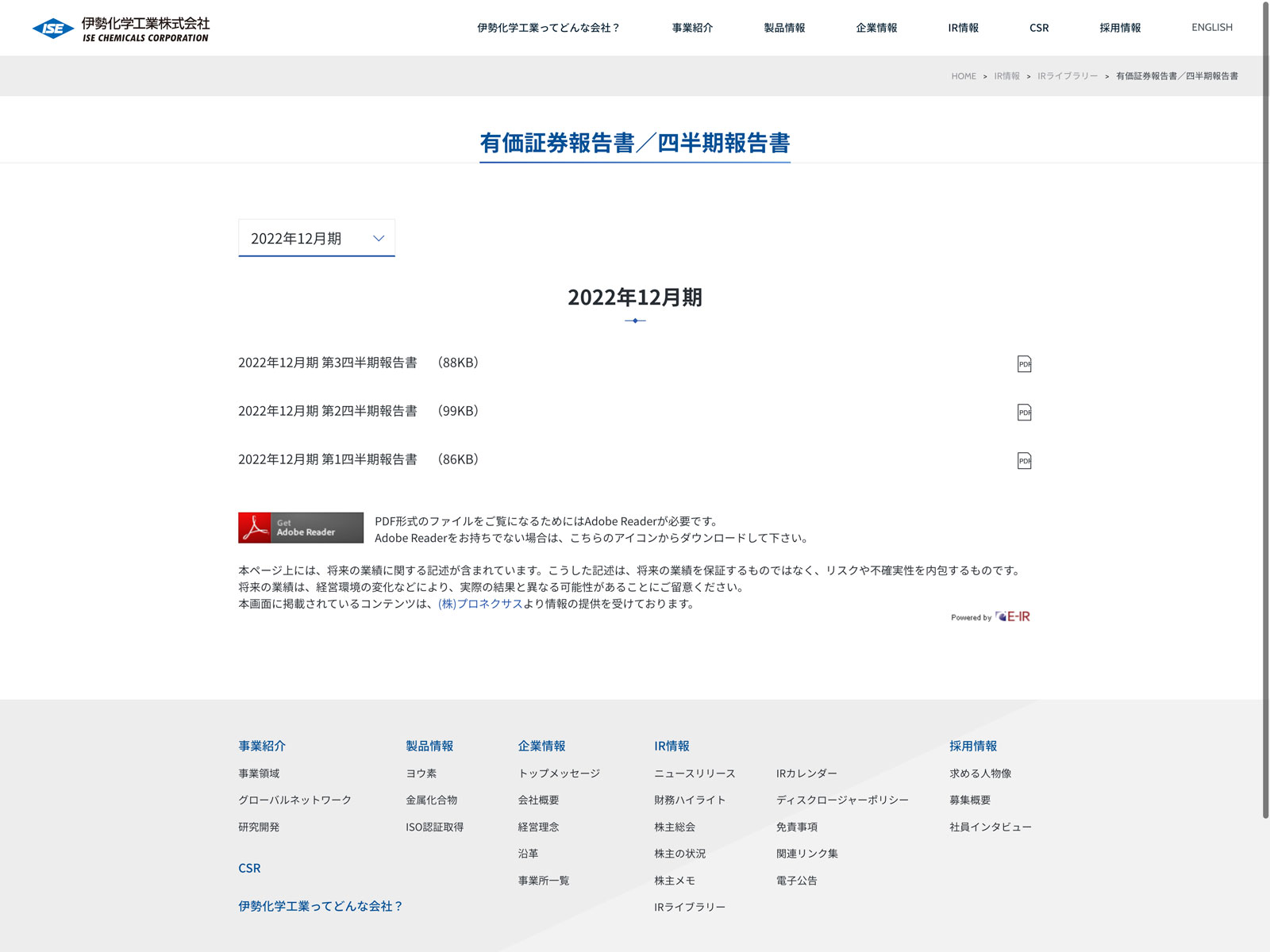Open footer heading 製品情報
1270x952 pixels.
(x=429, y=746)
